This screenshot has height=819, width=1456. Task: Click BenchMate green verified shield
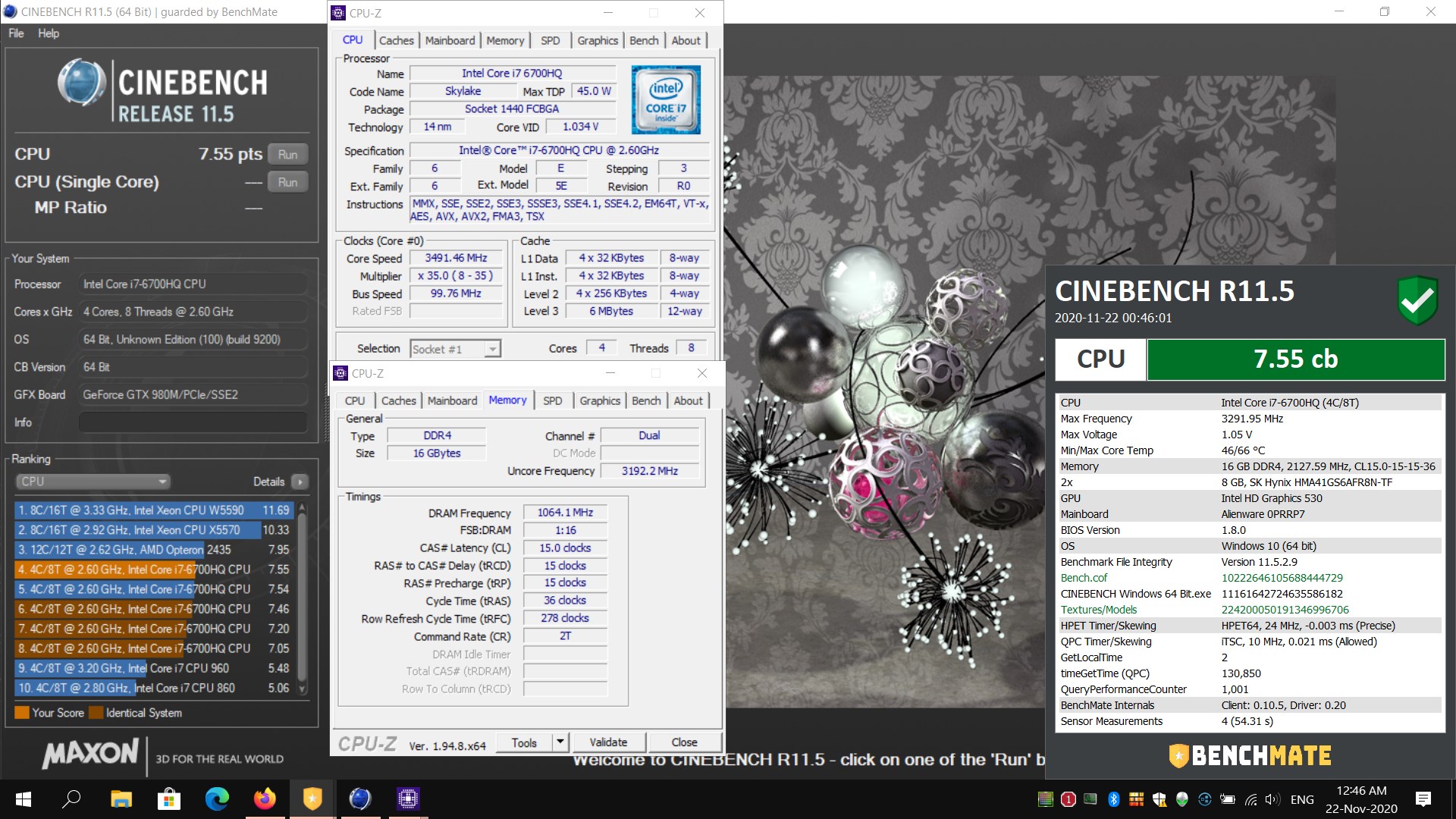tap(1417, 300)
